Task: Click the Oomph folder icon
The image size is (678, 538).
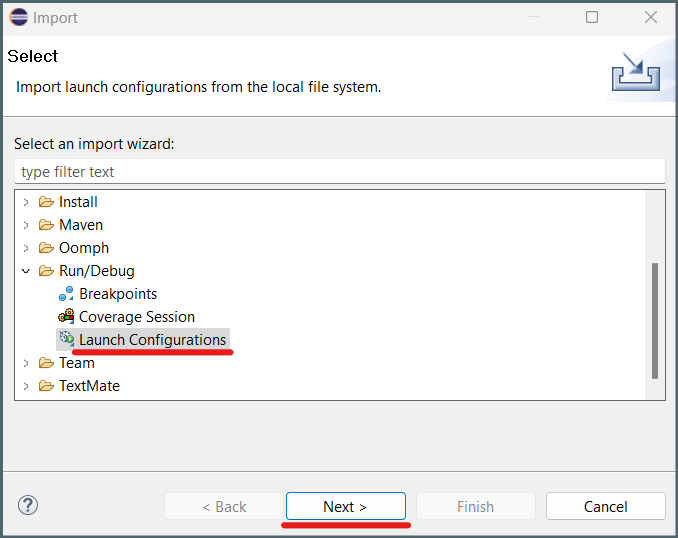Action: tap(46, 248)
